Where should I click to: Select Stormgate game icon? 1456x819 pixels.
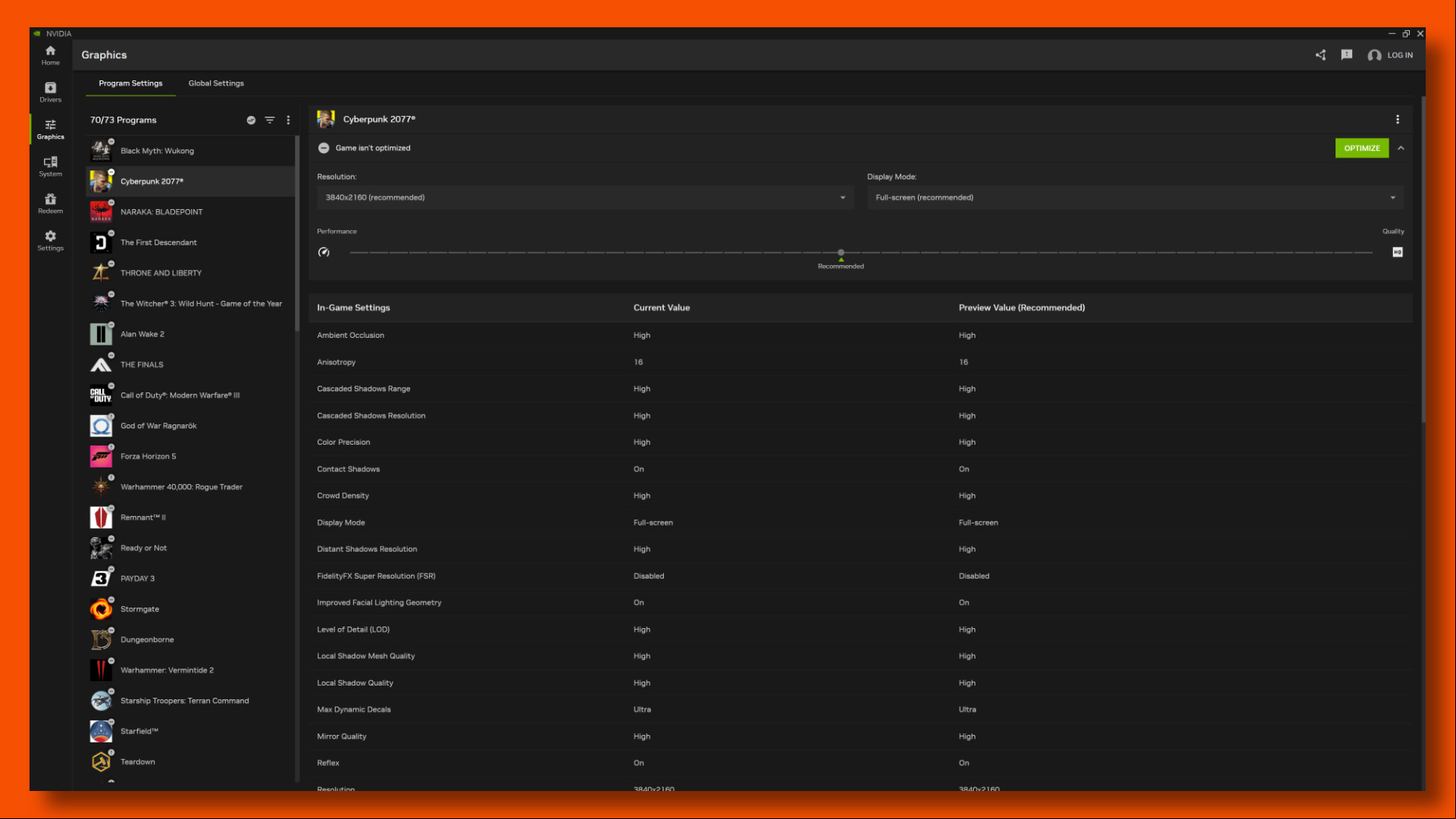pyautogui.click(x=101, y=609)
